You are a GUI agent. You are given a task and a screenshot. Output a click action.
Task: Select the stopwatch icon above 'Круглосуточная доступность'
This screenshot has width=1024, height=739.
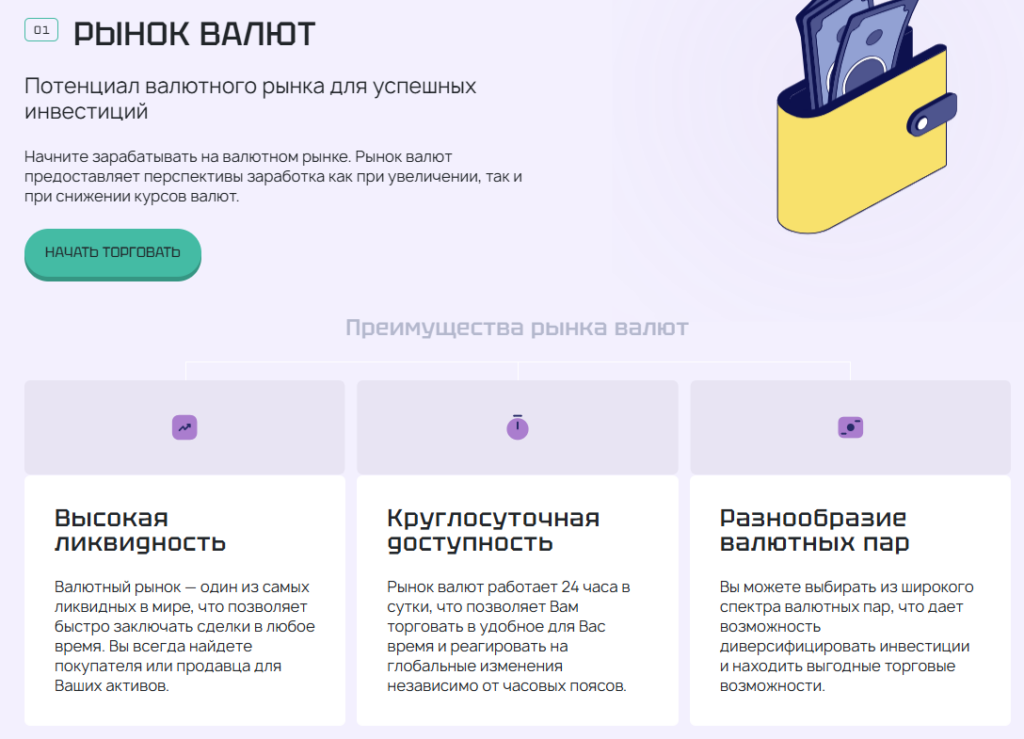[517, 427]
